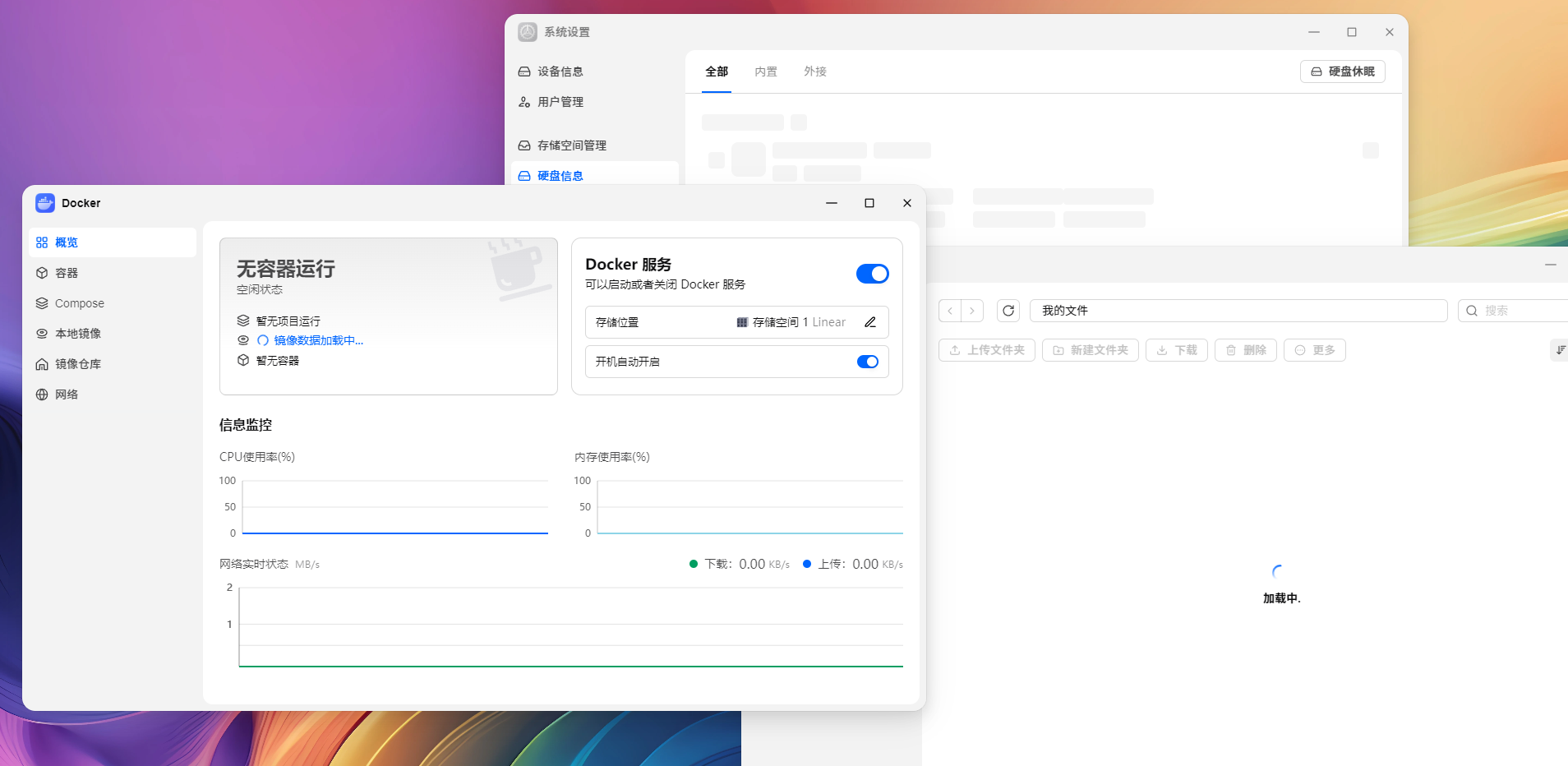Click the 搜索 search field in file manager
The width and height of the screenshot is (1568, 766).
point(1513,311)
